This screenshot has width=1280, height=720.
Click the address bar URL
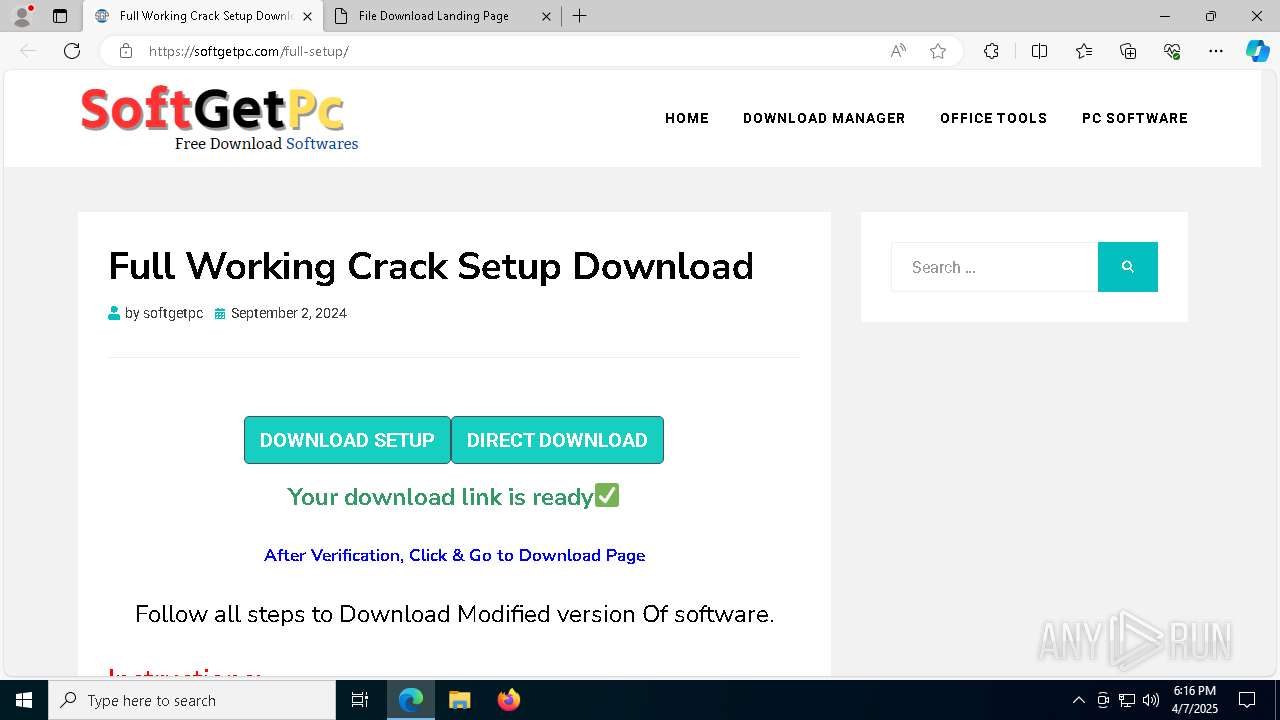249,51
